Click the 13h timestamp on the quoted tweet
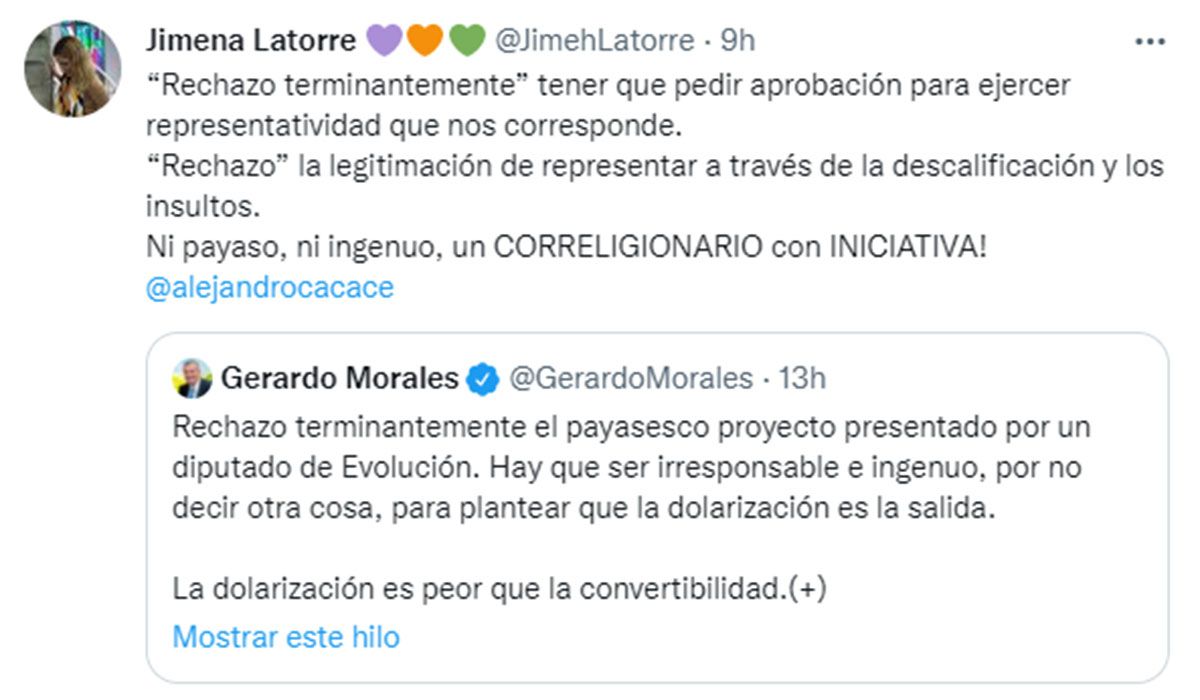1200x700 pixels. point(800,379)
